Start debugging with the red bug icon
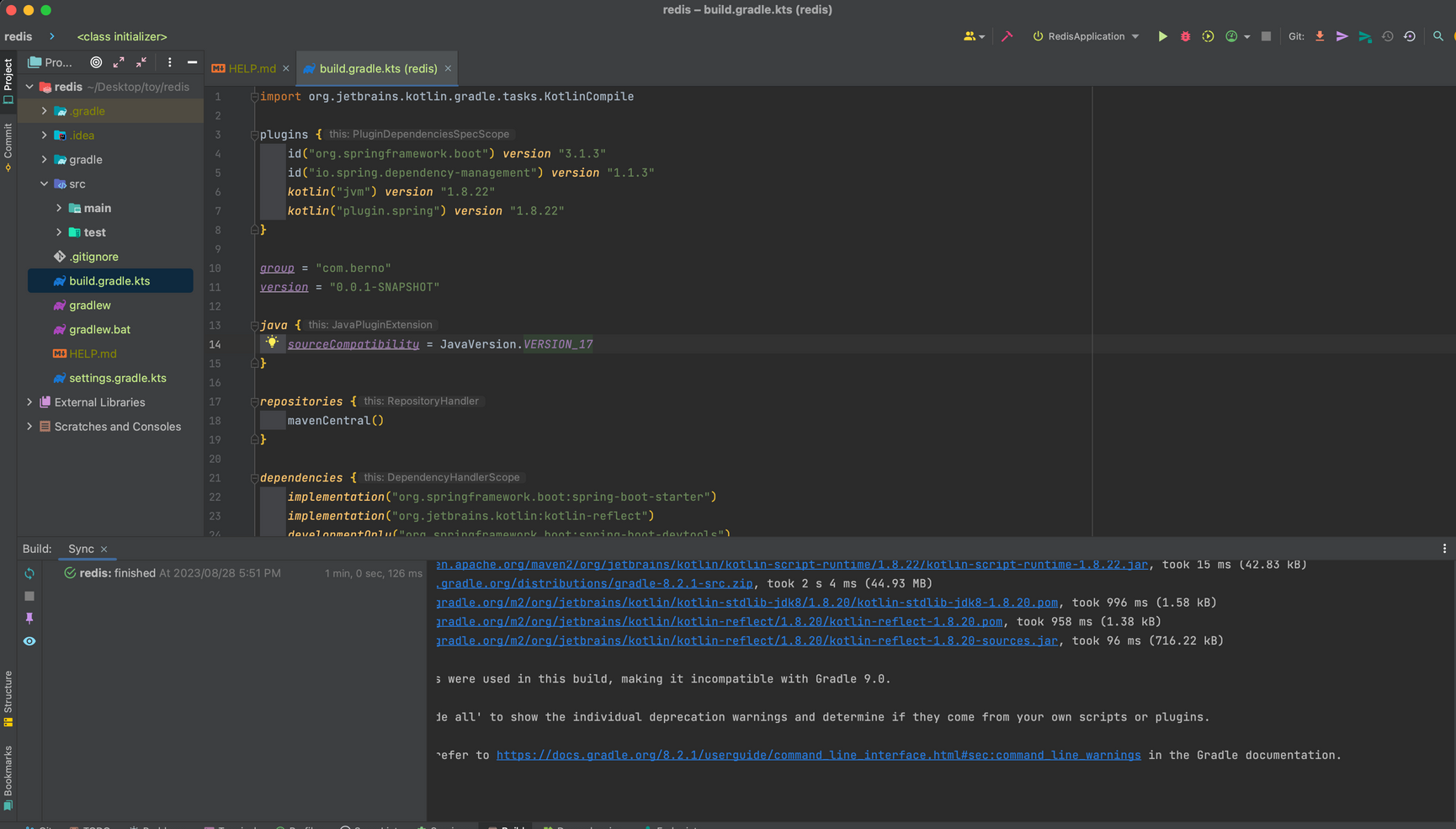Screen dimensions: 1456x829 coord(1185,36)
